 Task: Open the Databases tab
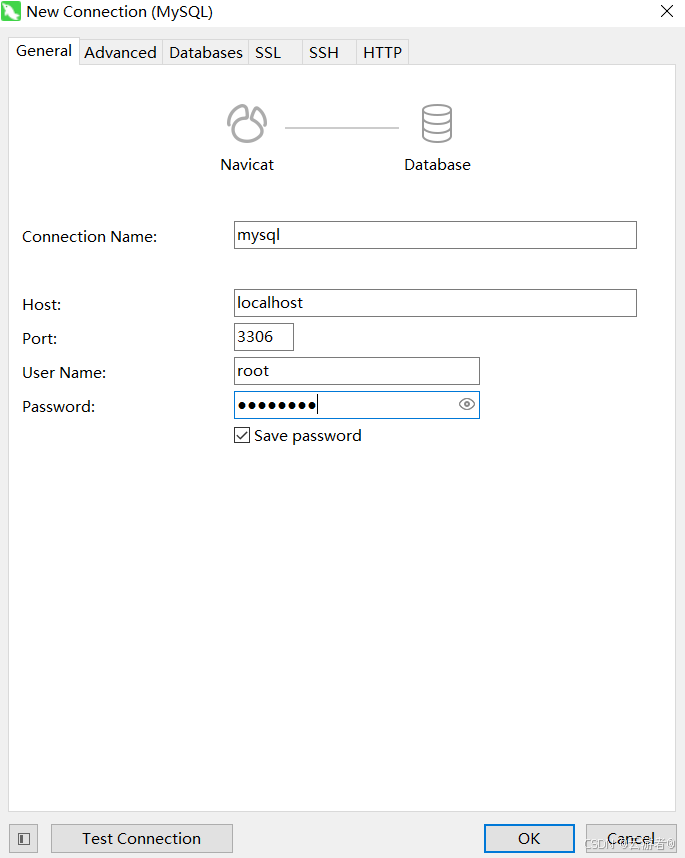(x=206, y=53)
